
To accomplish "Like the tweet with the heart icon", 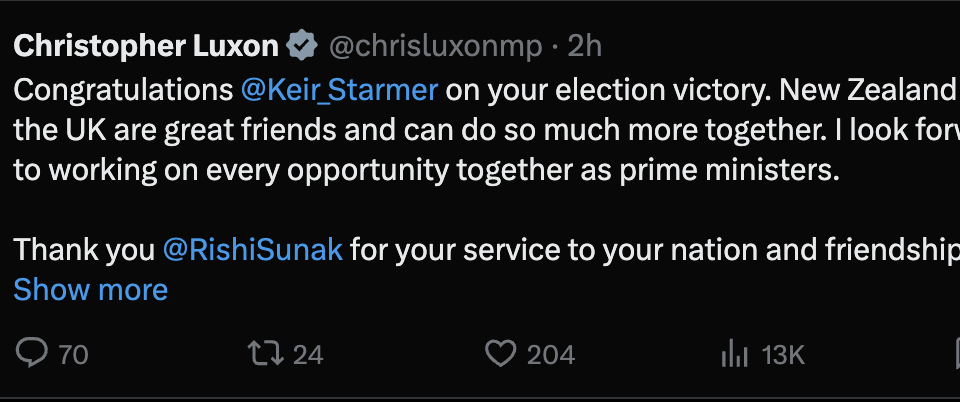I will click(x=499, y=353).
